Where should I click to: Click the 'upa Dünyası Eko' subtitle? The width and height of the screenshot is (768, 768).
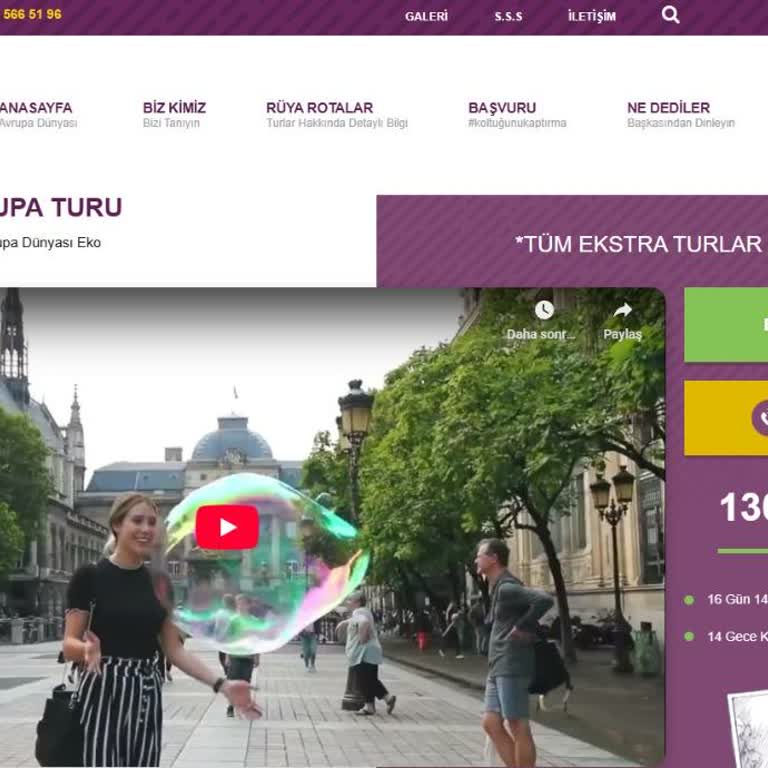click(50, 242)
